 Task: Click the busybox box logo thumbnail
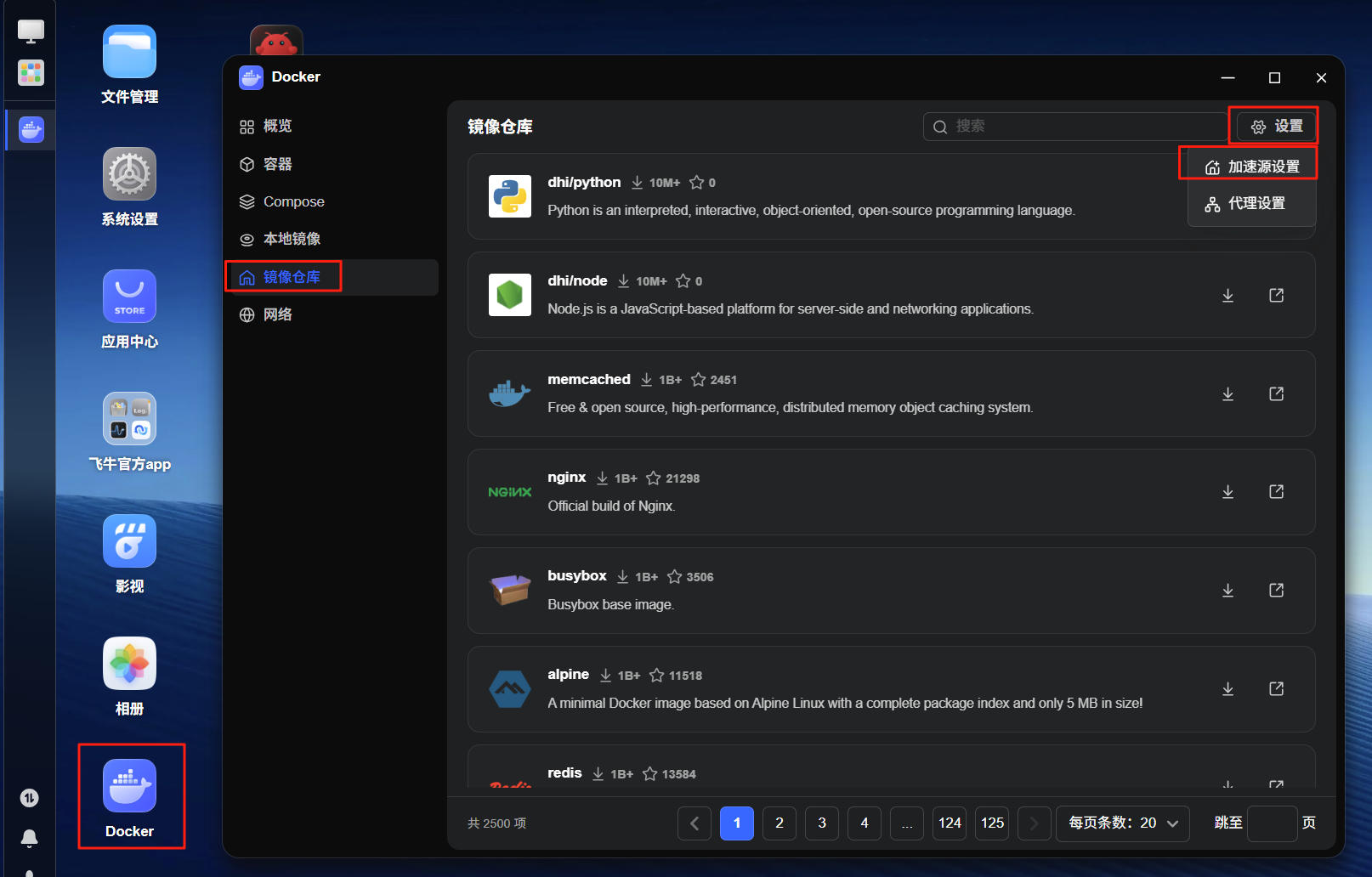510,590
